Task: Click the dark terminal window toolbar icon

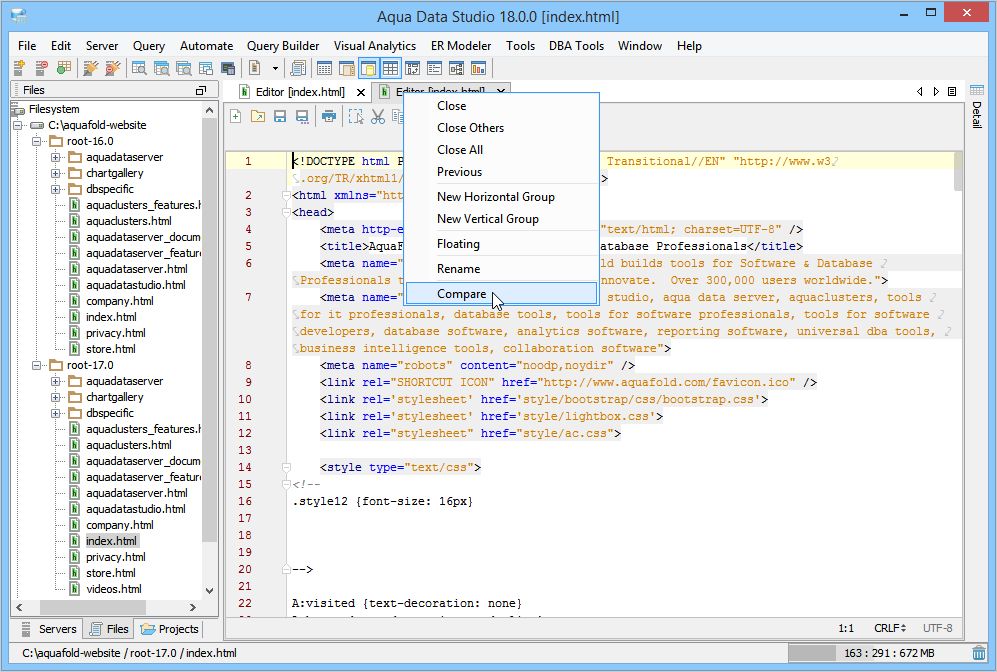Action: point(228,68)
